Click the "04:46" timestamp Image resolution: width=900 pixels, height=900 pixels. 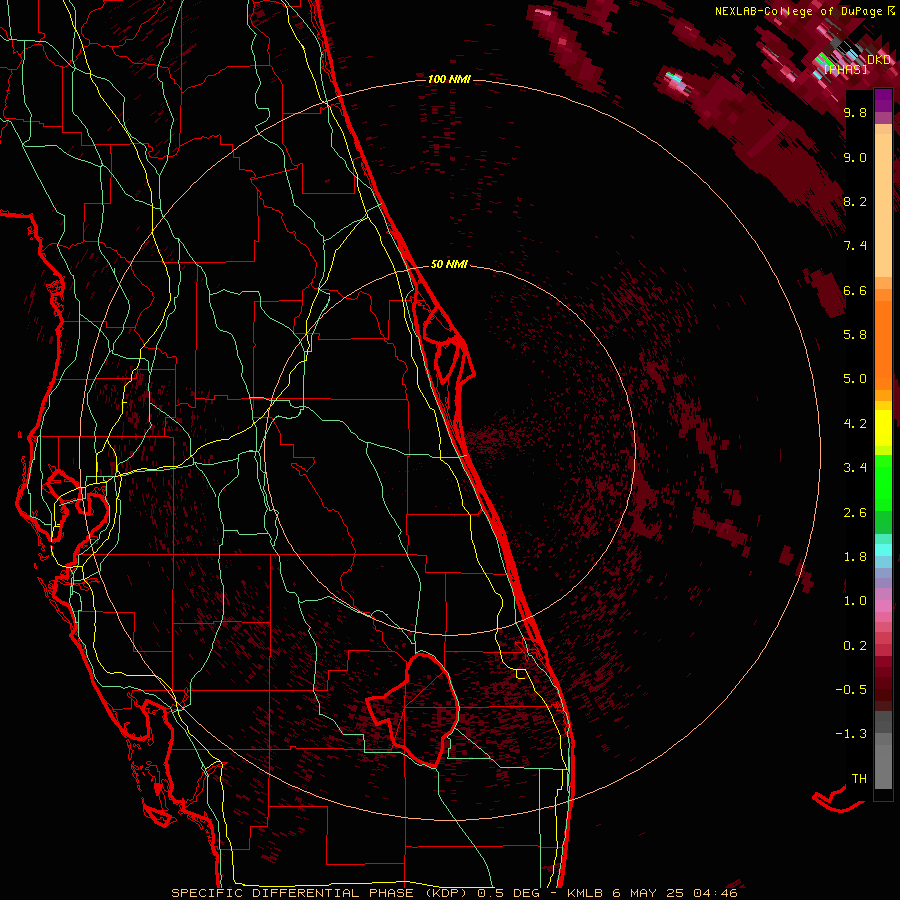click(715, 893)
